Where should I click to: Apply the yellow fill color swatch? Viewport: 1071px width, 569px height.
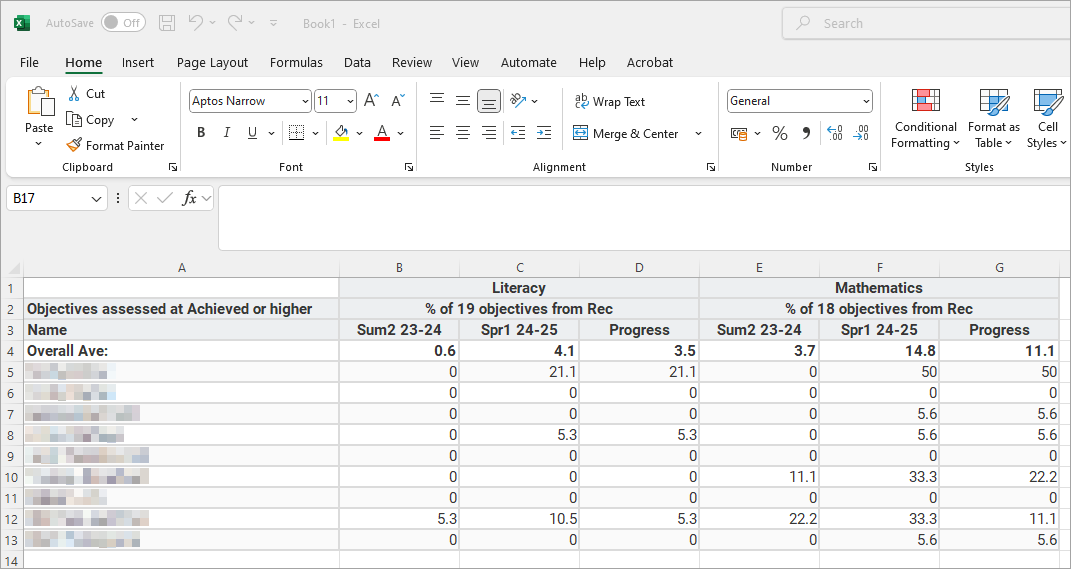[341, 133]
